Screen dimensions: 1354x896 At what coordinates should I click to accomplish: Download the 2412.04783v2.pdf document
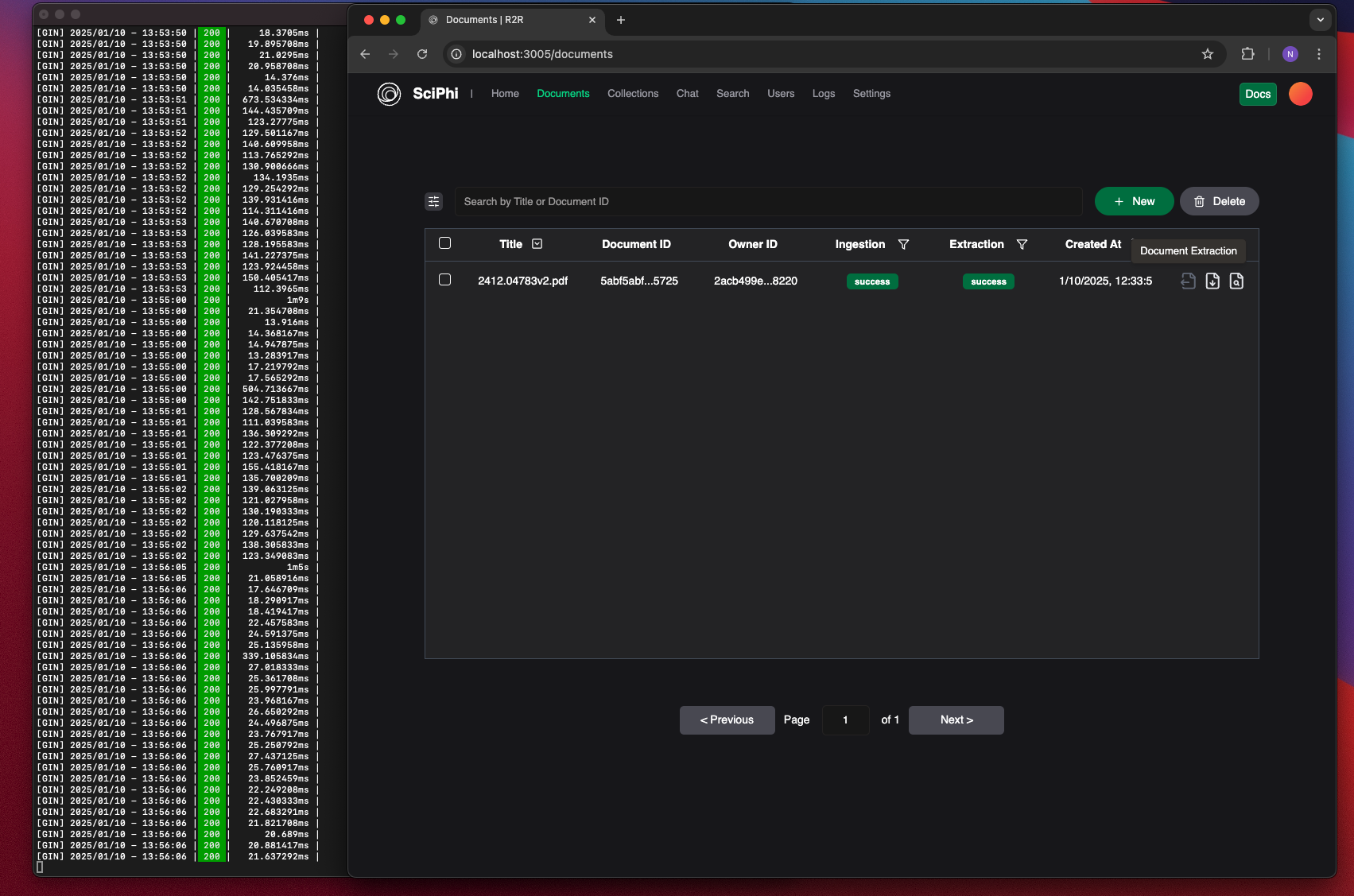point(1212,281)
